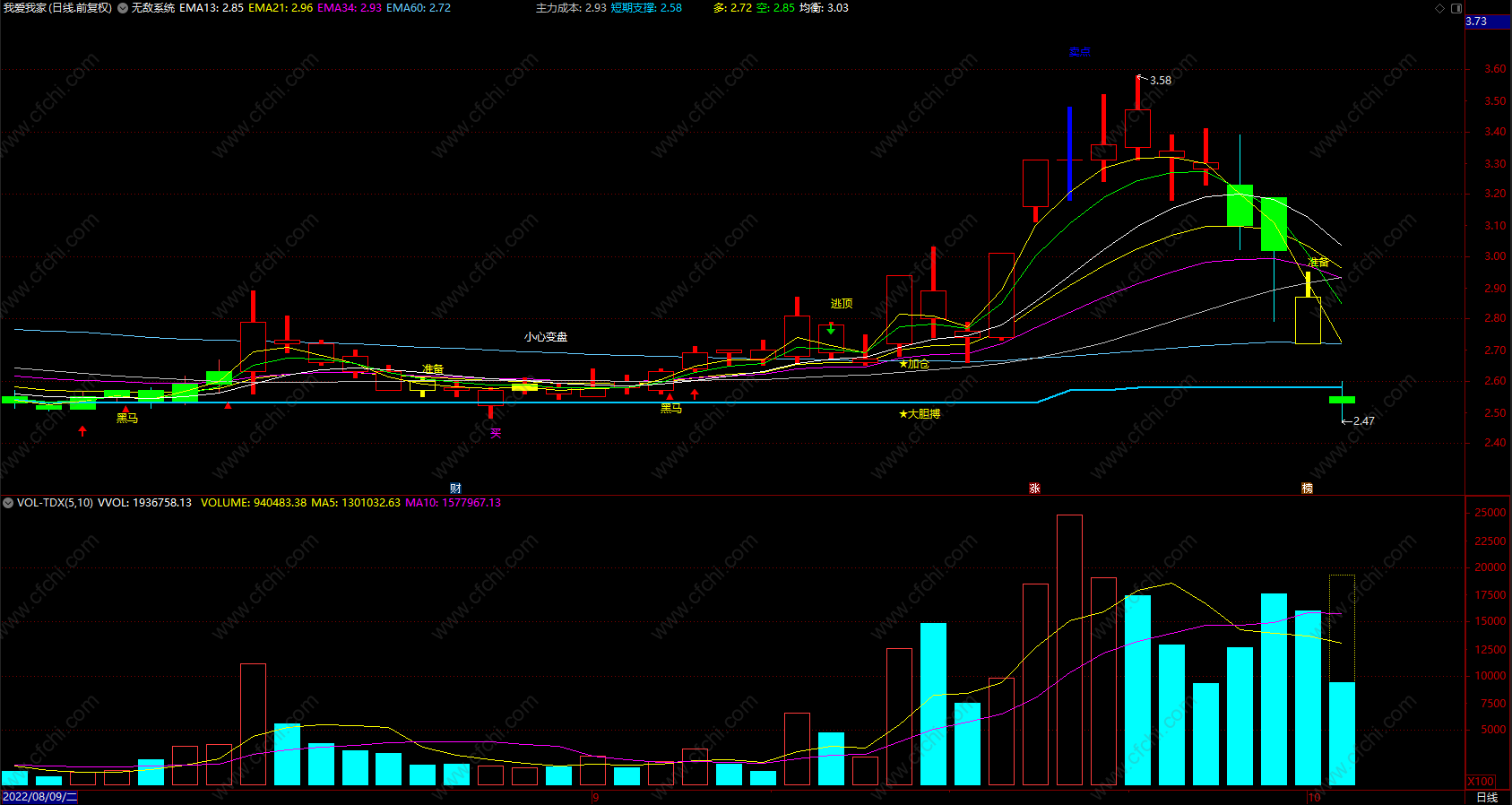Expand the VOL-TDX indicator dropdown arrow
This screenshot has width=1512, height=805.
[x=8, y=503]
